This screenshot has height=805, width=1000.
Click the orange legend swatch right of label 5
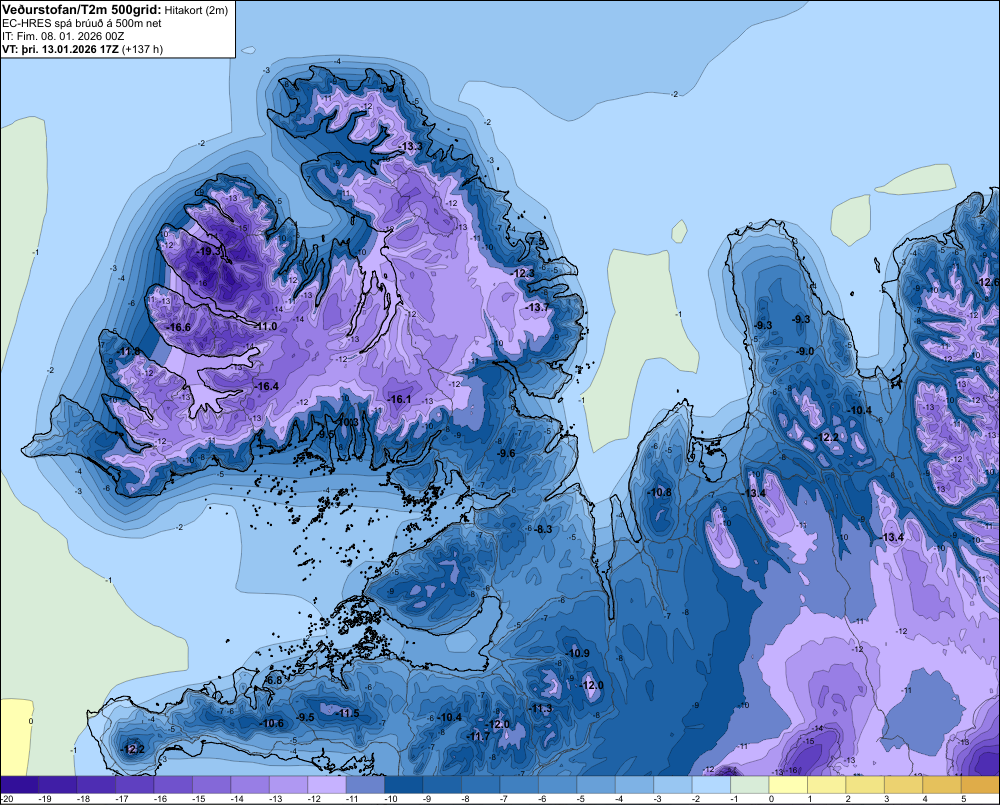[x=980, y=785]
